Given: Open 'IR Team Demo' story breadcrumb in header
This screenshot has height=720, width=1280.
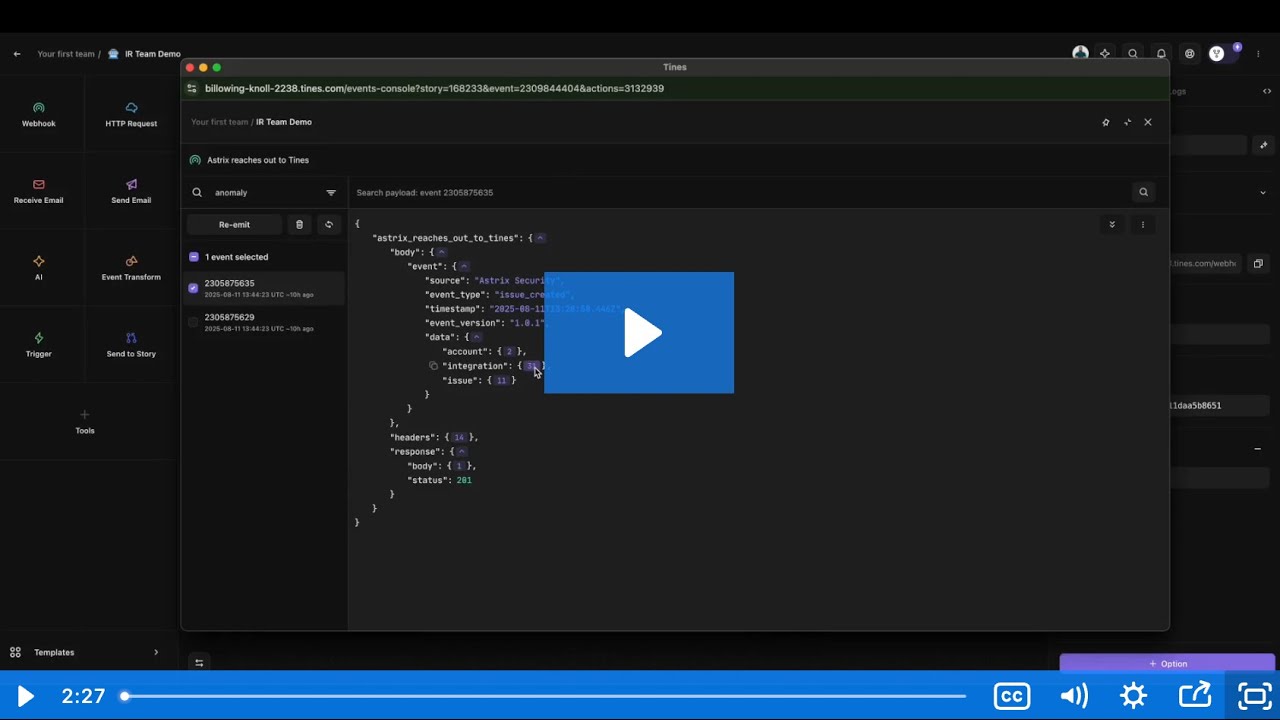Looking at the screenshot, I should [x=152, y=54].
